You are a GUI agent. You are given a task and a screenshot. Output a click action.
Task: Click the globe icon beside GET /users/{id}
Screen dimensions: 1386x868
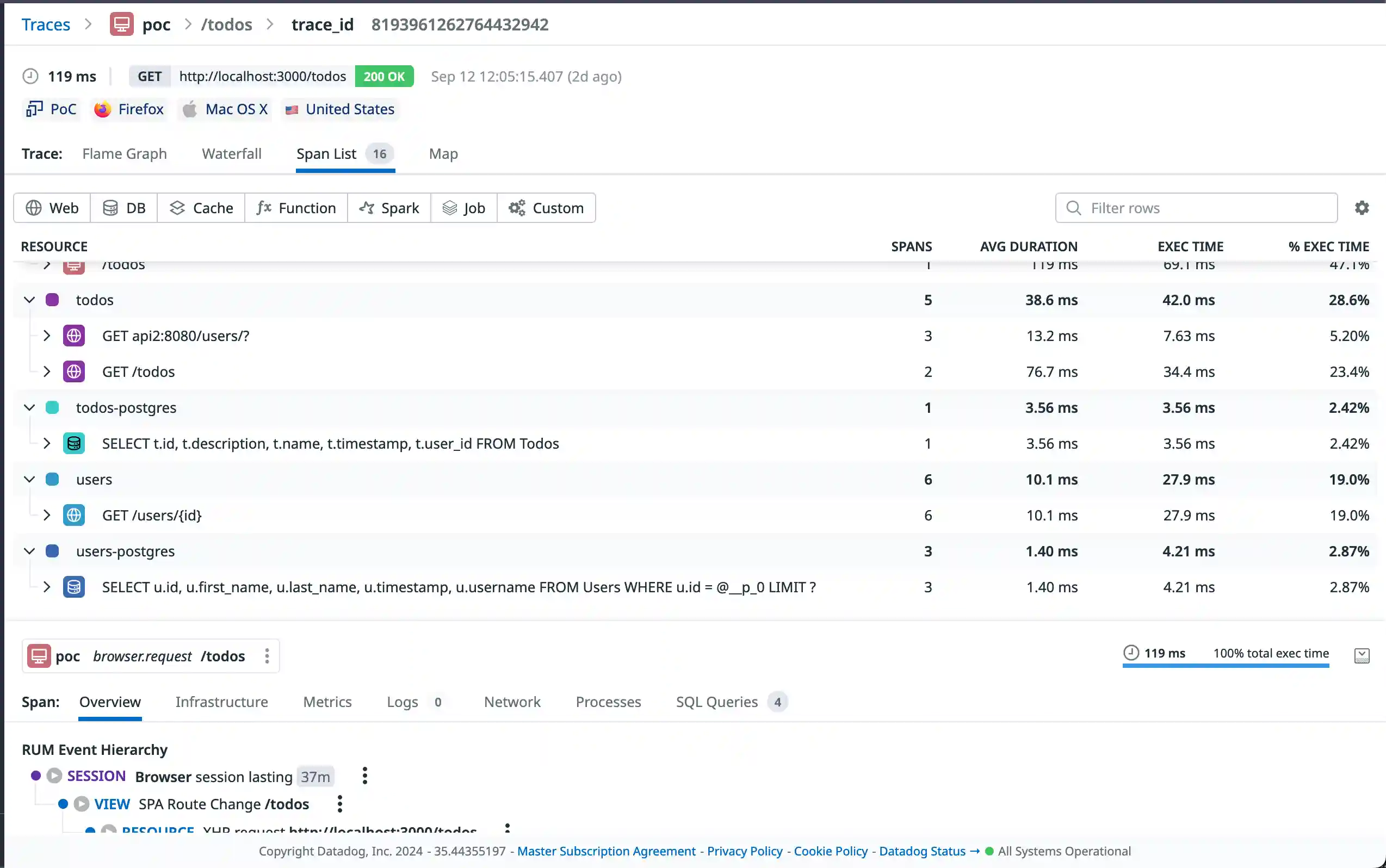[74, 514]
